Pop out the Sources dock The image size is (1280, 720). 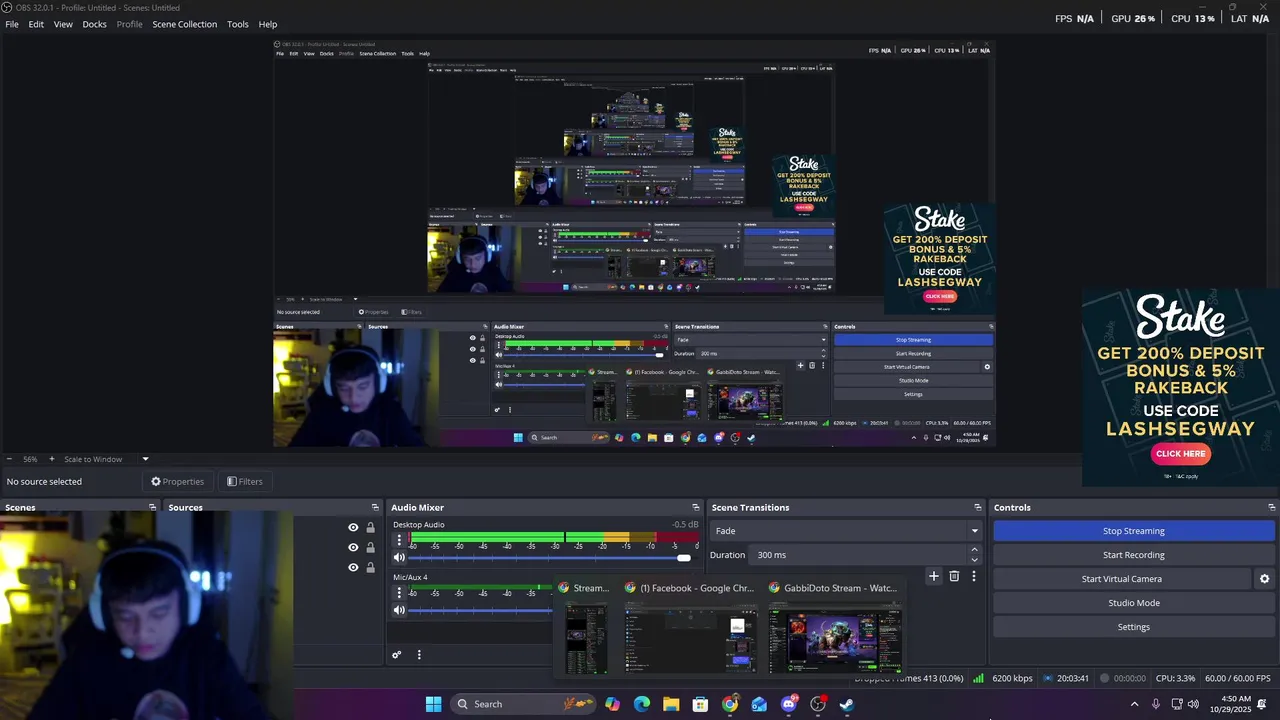click(x=375, y=507)
